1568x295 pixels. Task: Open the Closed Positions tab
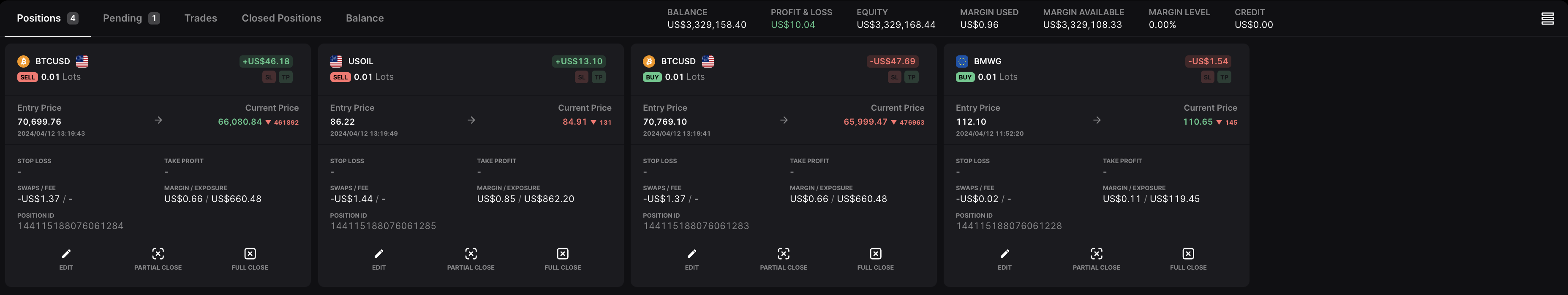[281, 18]
